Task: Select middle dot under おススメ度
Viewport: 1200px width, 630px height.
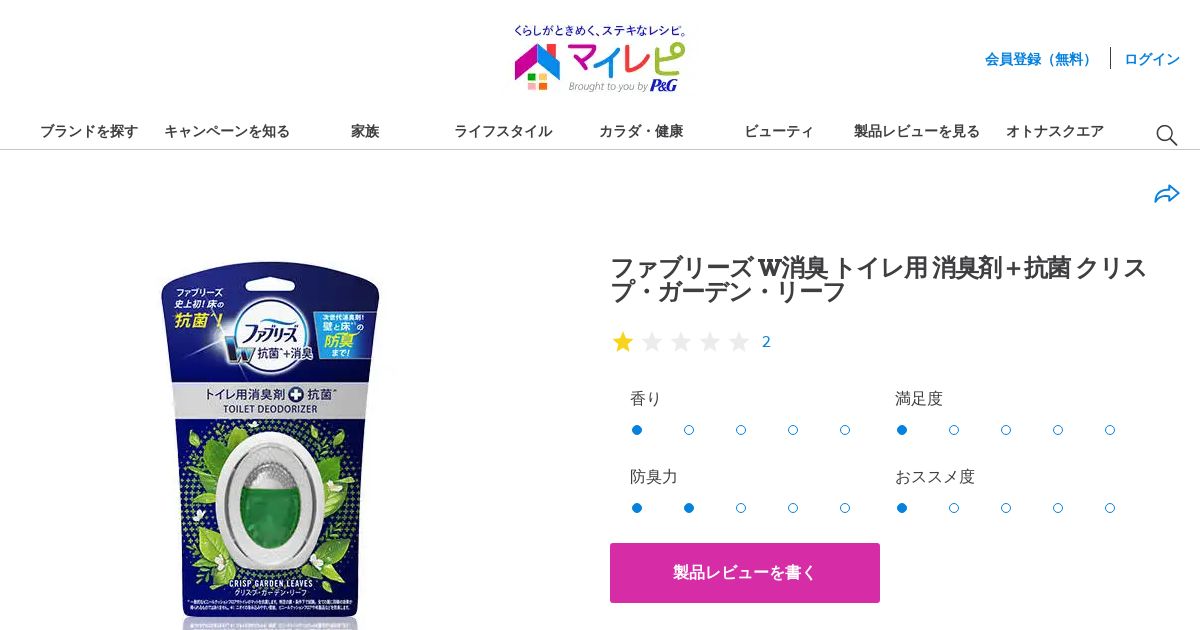Action: [x=1006, y=508]
